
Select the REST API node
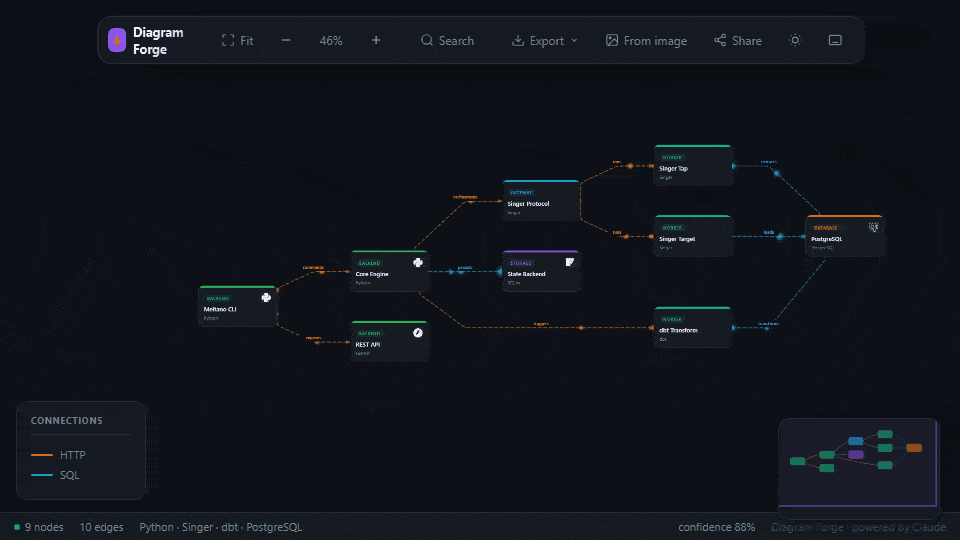[389, 341]
